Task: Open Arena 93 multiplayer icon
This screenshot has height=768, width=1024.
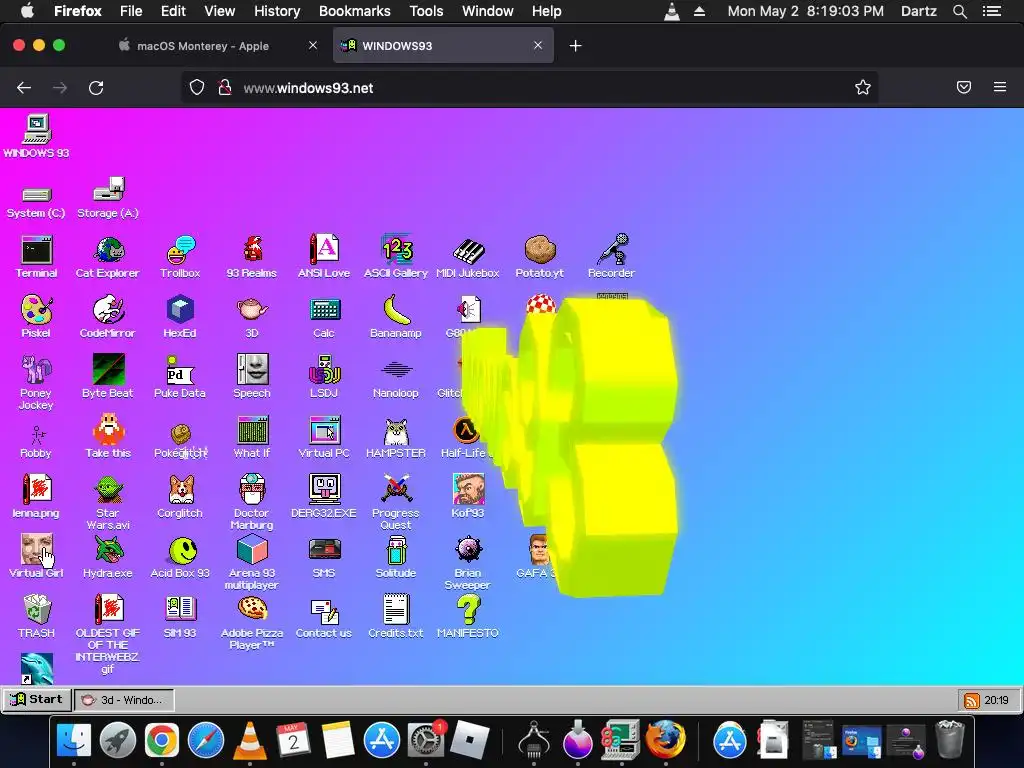Action: coord(252,563)
